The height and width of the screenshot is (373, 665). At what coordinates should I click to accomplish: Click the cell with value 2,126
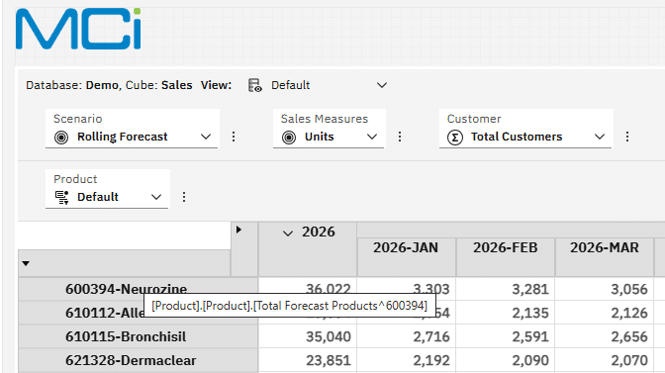(604, 313)
